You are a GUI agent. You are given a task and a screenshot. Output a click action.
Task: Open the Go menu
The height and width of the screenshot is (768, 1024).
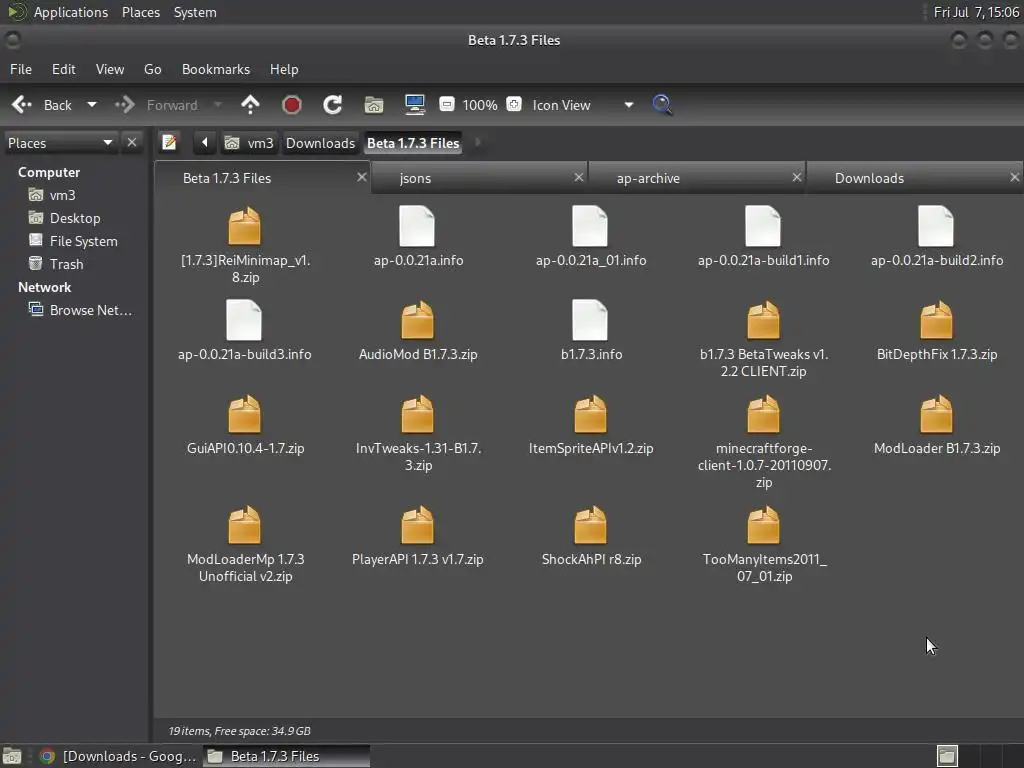coord(152,69)
